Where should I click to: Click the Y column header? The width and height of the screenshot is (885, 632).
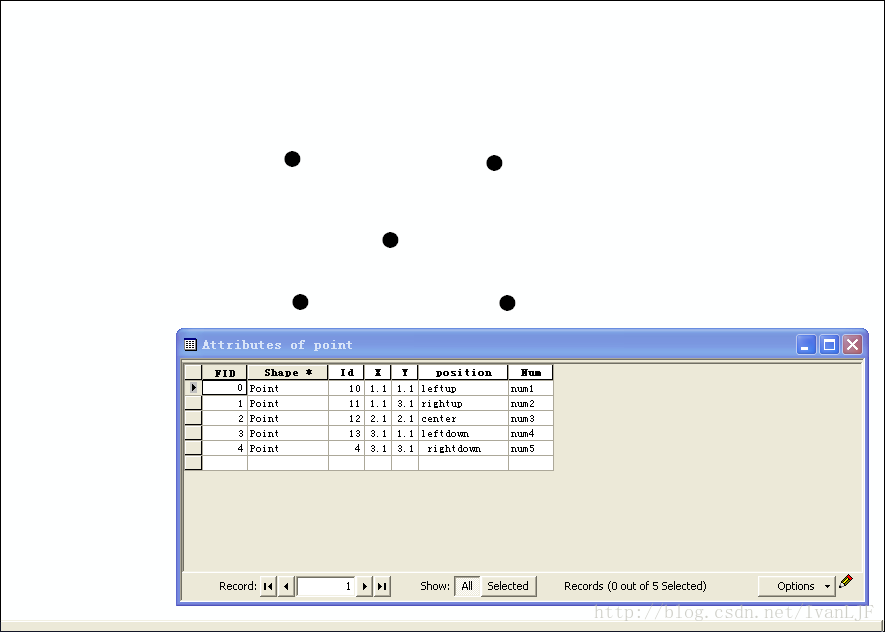[405, 372]
